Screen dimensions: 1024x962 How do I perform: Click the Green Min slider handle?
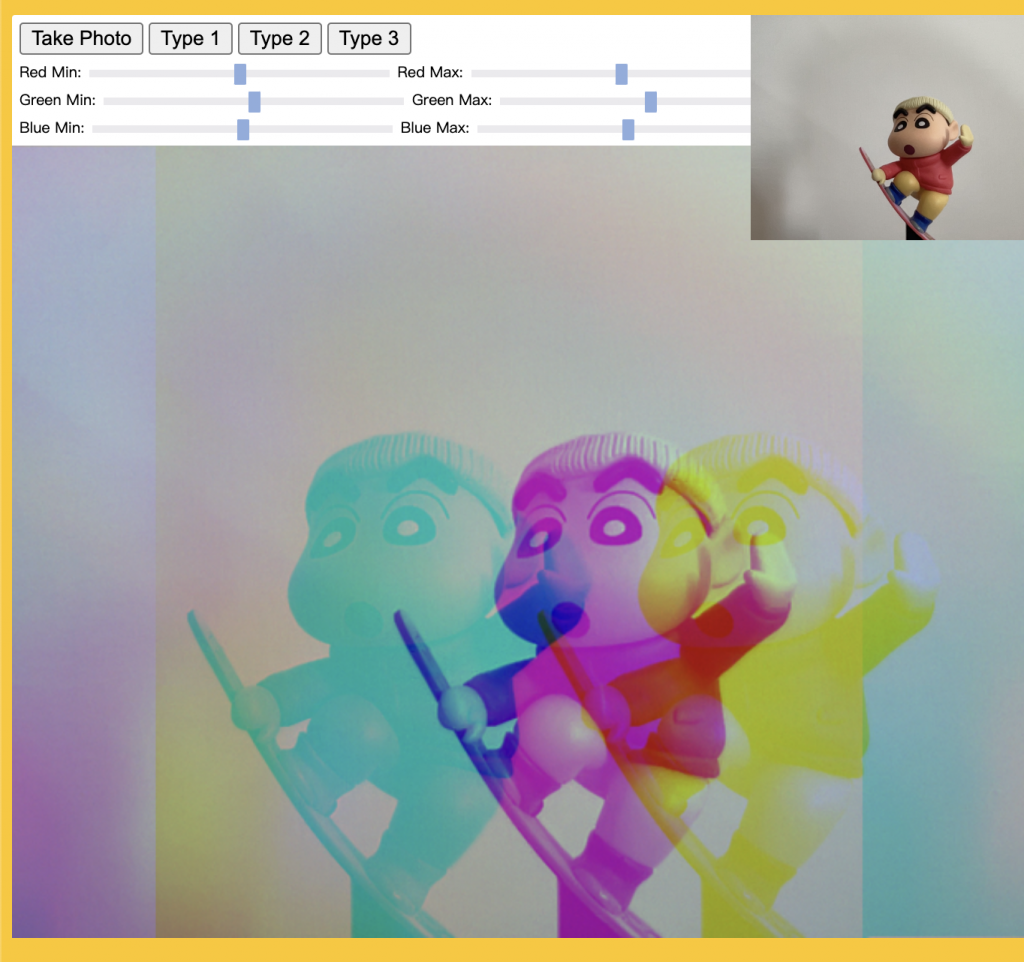click(x=255, y=102)
